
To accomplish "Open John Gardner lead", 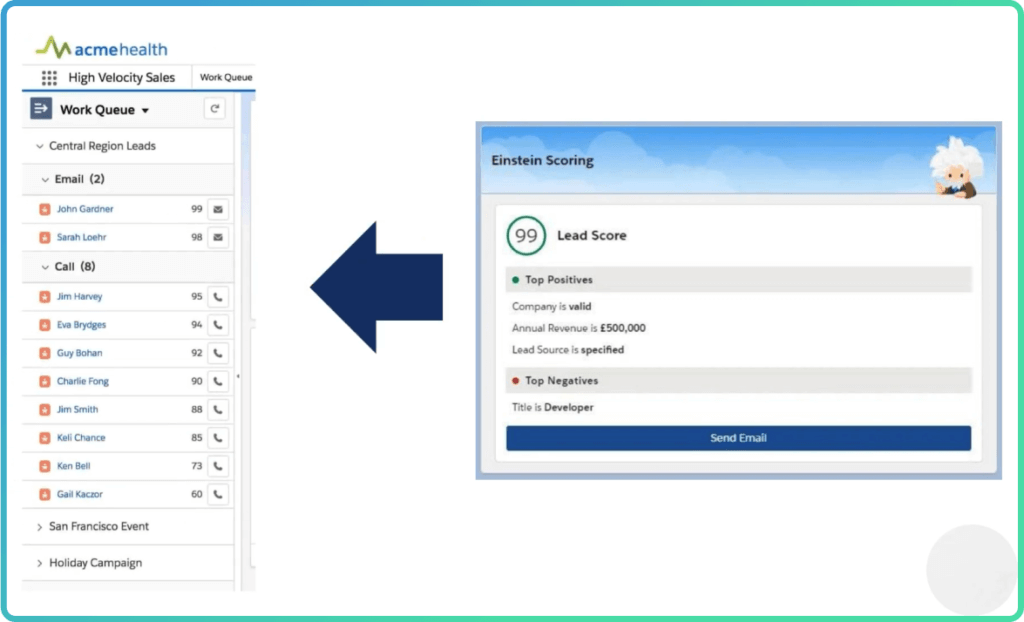I will tap(85, 209).
